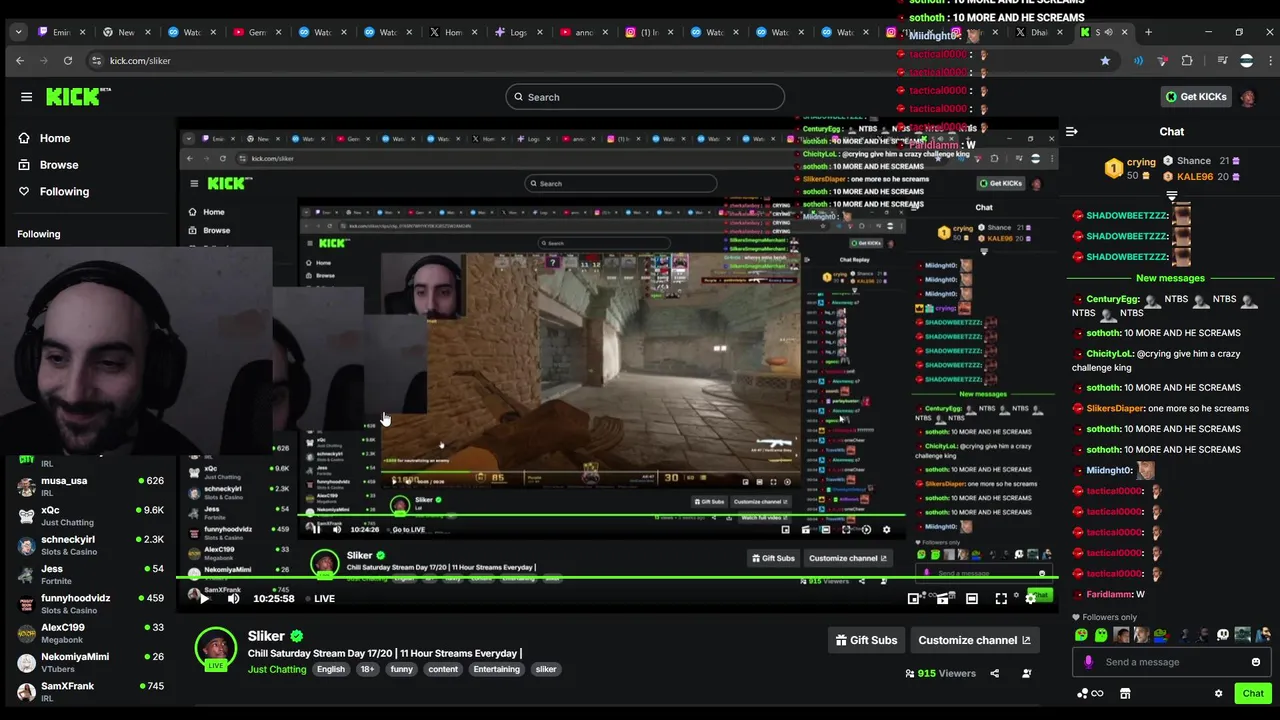Enter fullscreen on the player
The height and width of the screenshot is (720, 1280).
1001,598
